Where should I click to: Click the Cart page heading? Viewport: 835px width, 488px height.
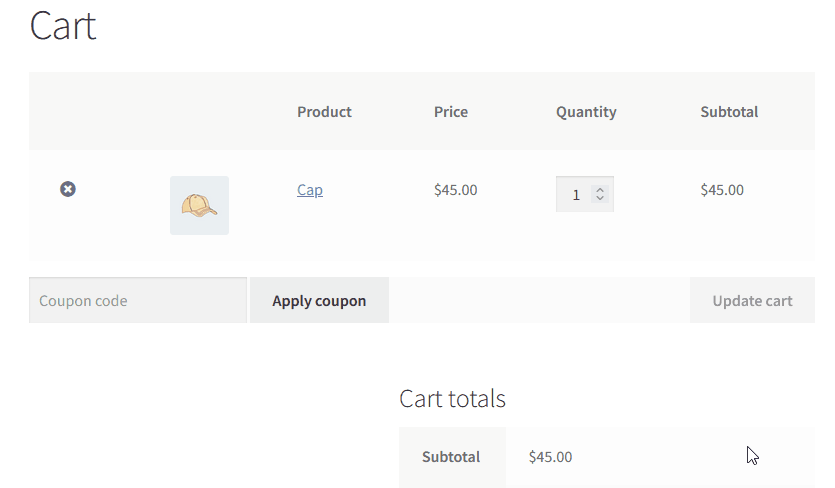point(63,26)
